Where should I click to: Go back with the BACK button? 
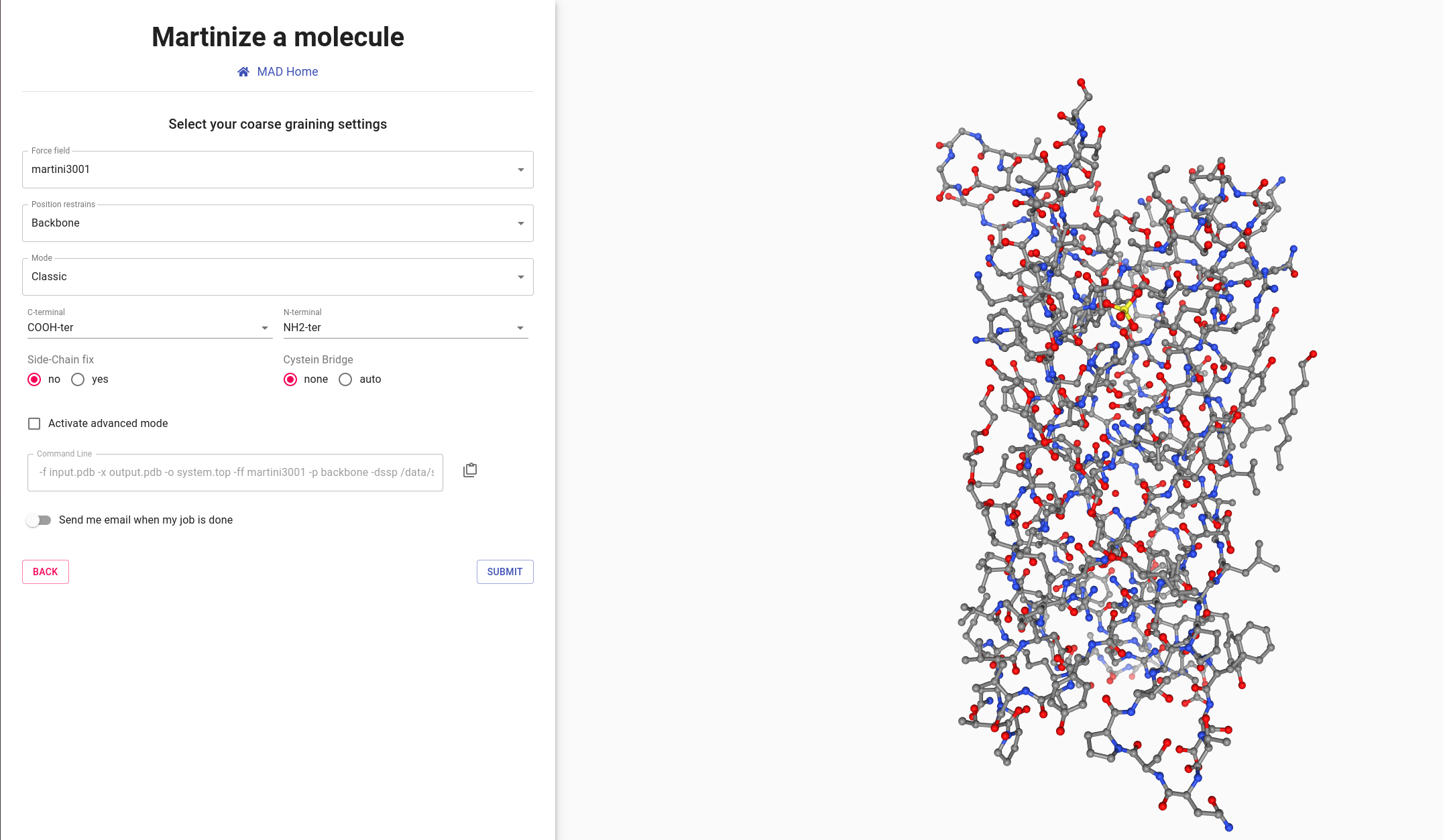46,572
